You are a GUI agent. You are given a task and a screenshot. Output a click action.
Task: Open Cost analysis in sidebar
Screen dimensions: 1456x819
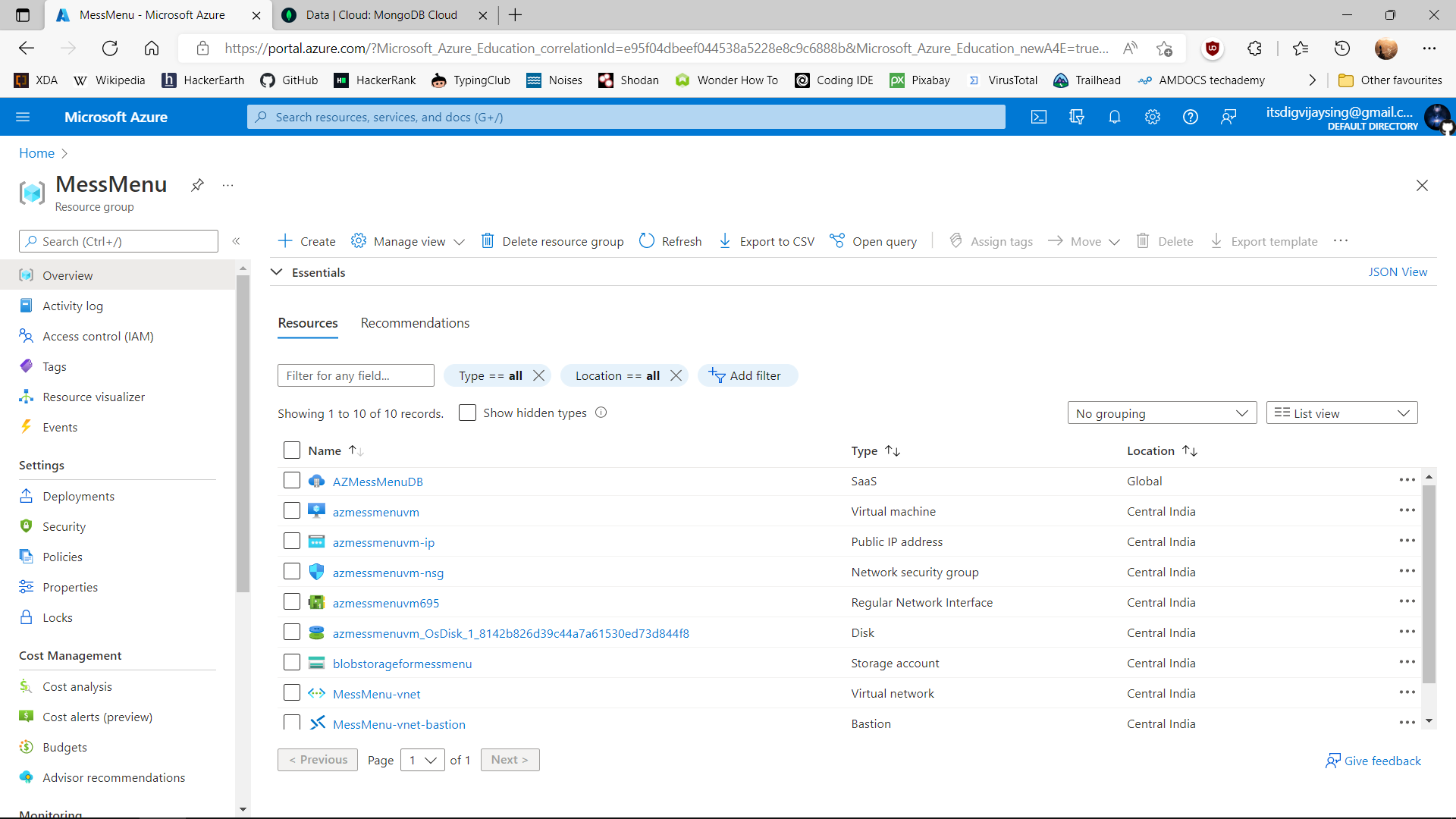pos(76,686)
